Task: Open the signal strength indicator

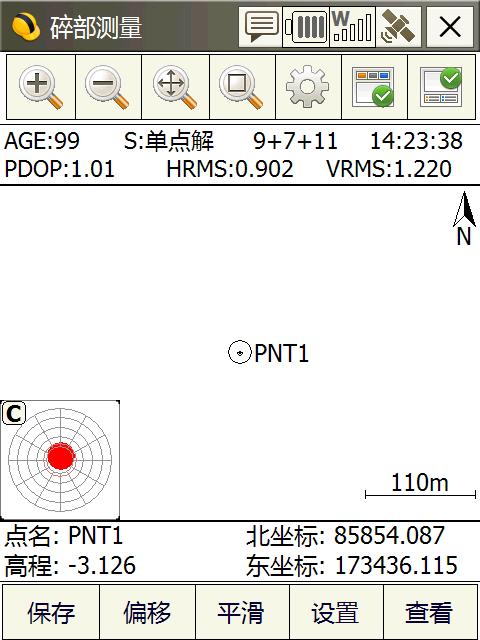Action: pyautogui.click(x=352, y=27)
